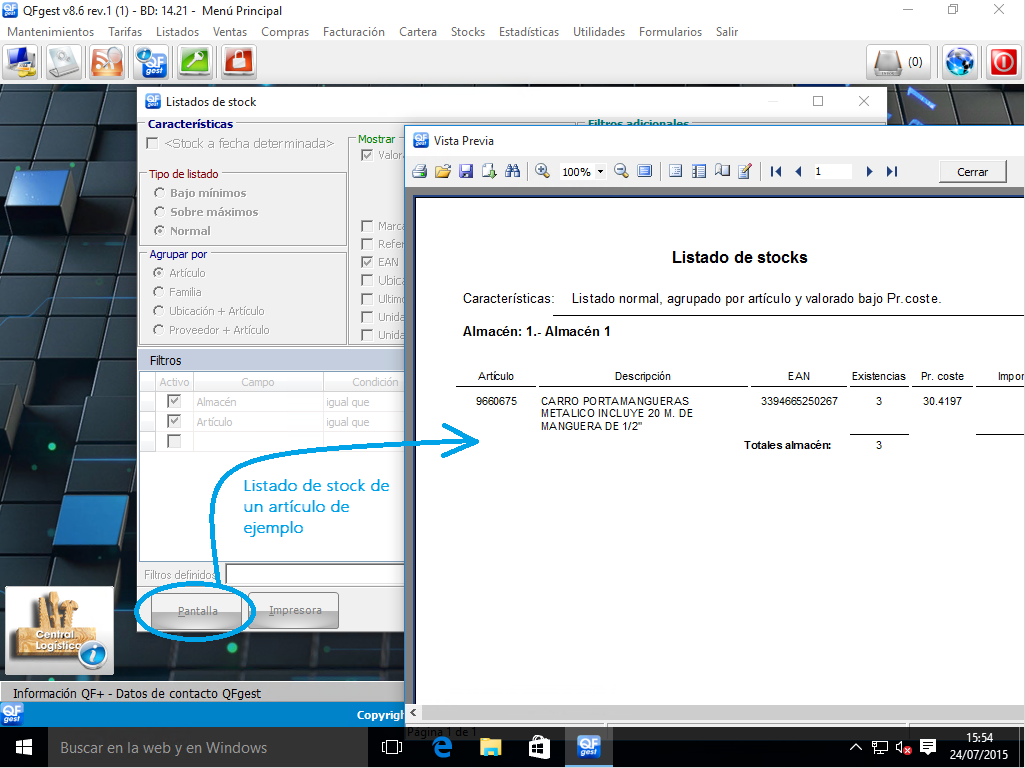
Task: Group by Familia radio option
Action: pos(158,292)
